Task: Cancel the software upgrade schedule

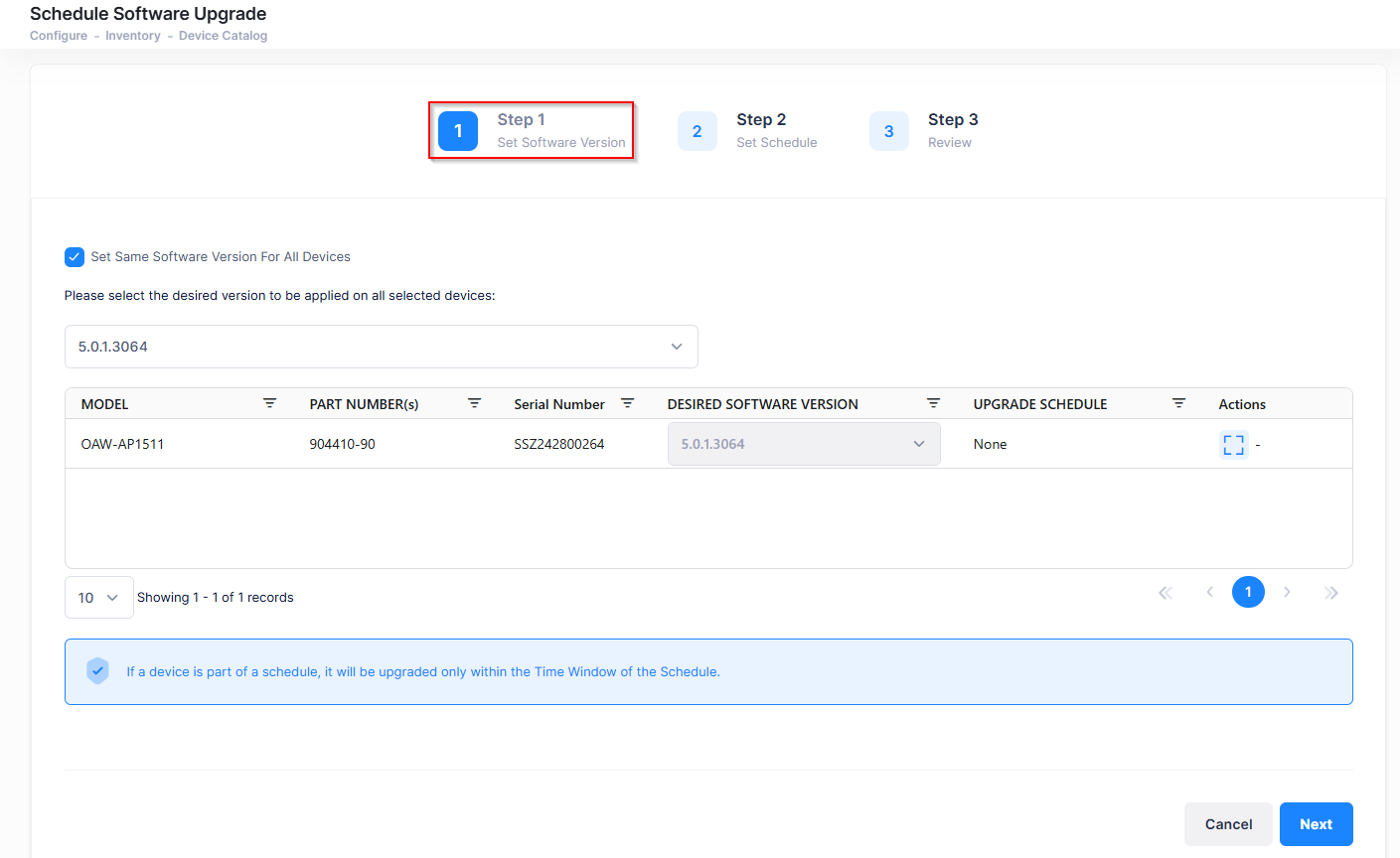Action: pyautogui.click(x=1228, y=824)
